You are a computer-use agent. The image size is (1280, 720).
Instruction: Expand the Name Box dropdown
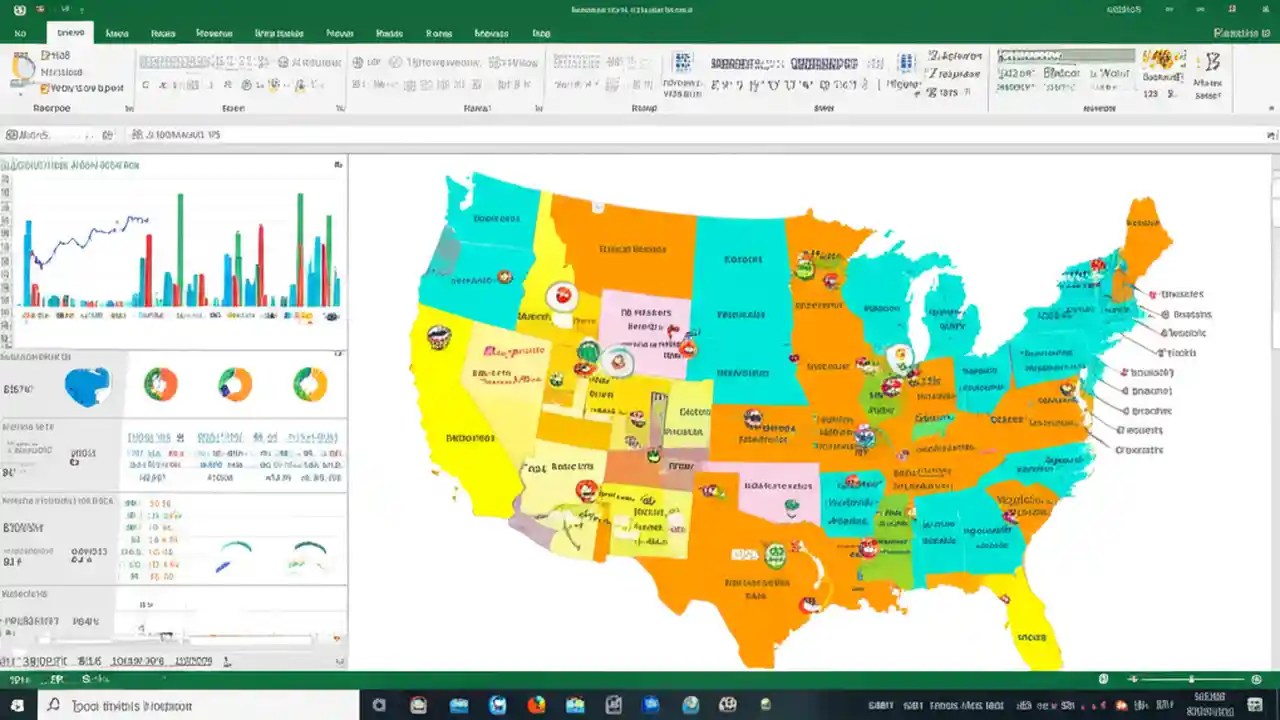click(108, 134)
